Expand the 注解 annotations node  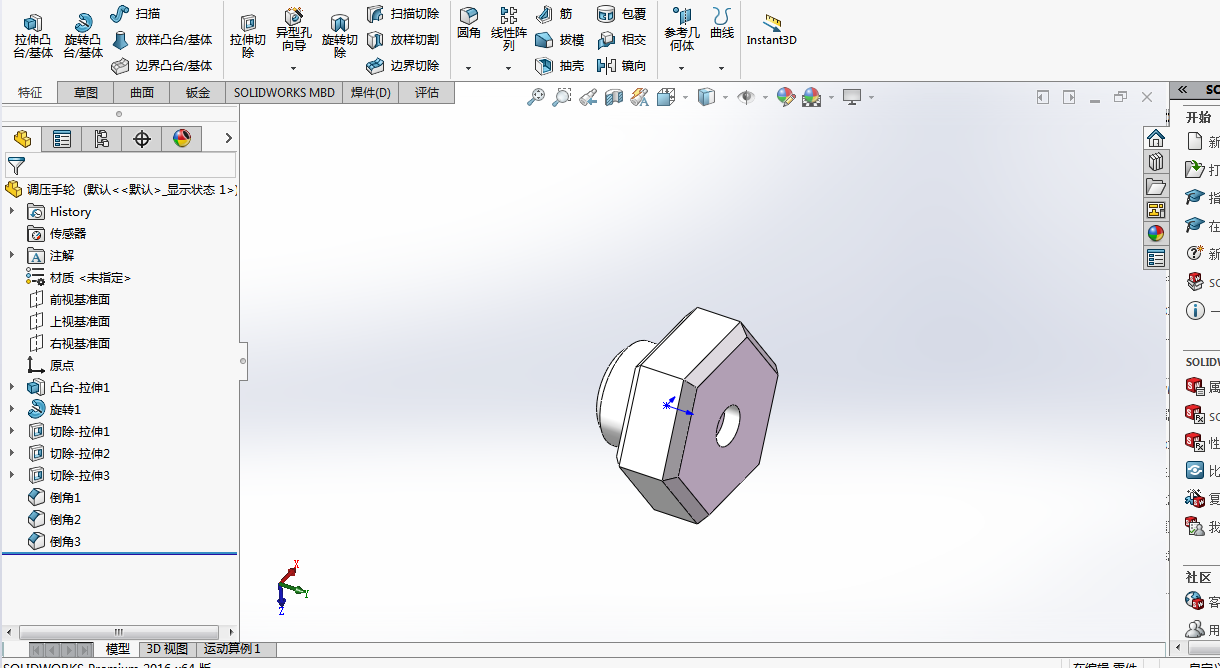click(12, 255)
